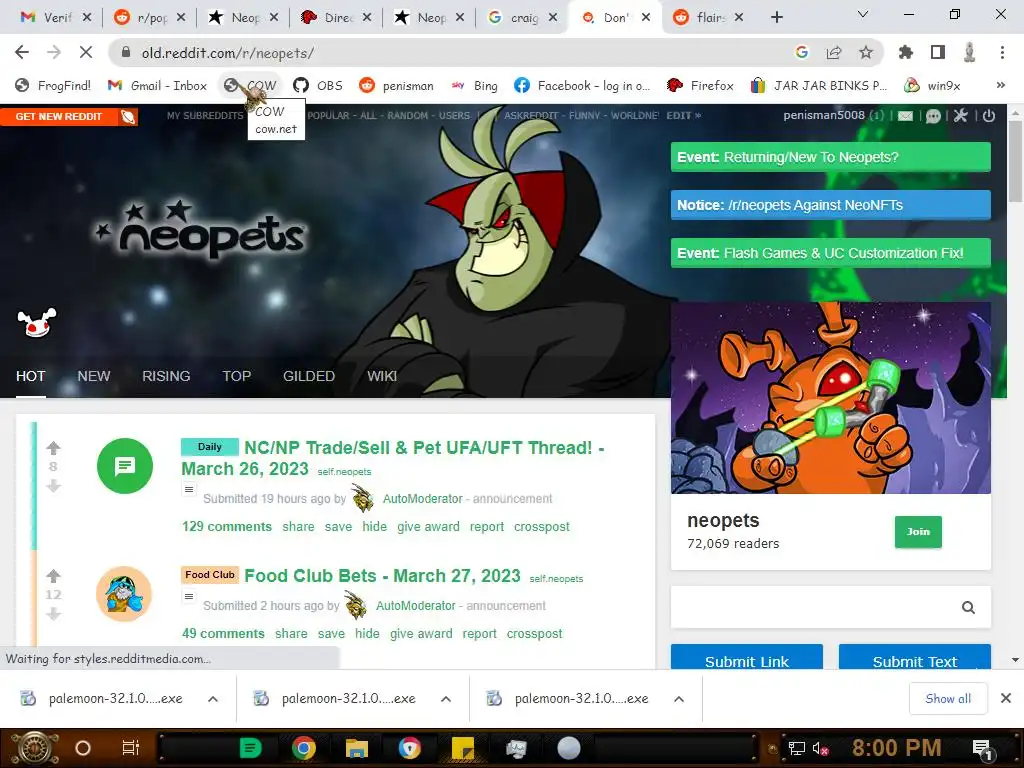Screen dimensions: 1024x768
Task: Click the subreddit snoo logo icon
Action: pyautogui.click(x=37, y=323)
